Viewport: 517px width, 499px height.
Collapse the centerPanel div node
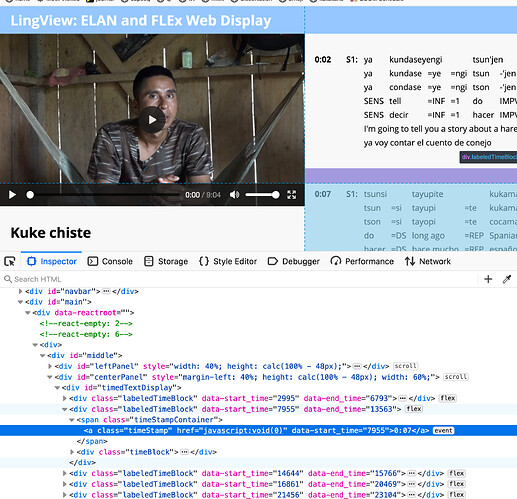click(x=50, y=377)
